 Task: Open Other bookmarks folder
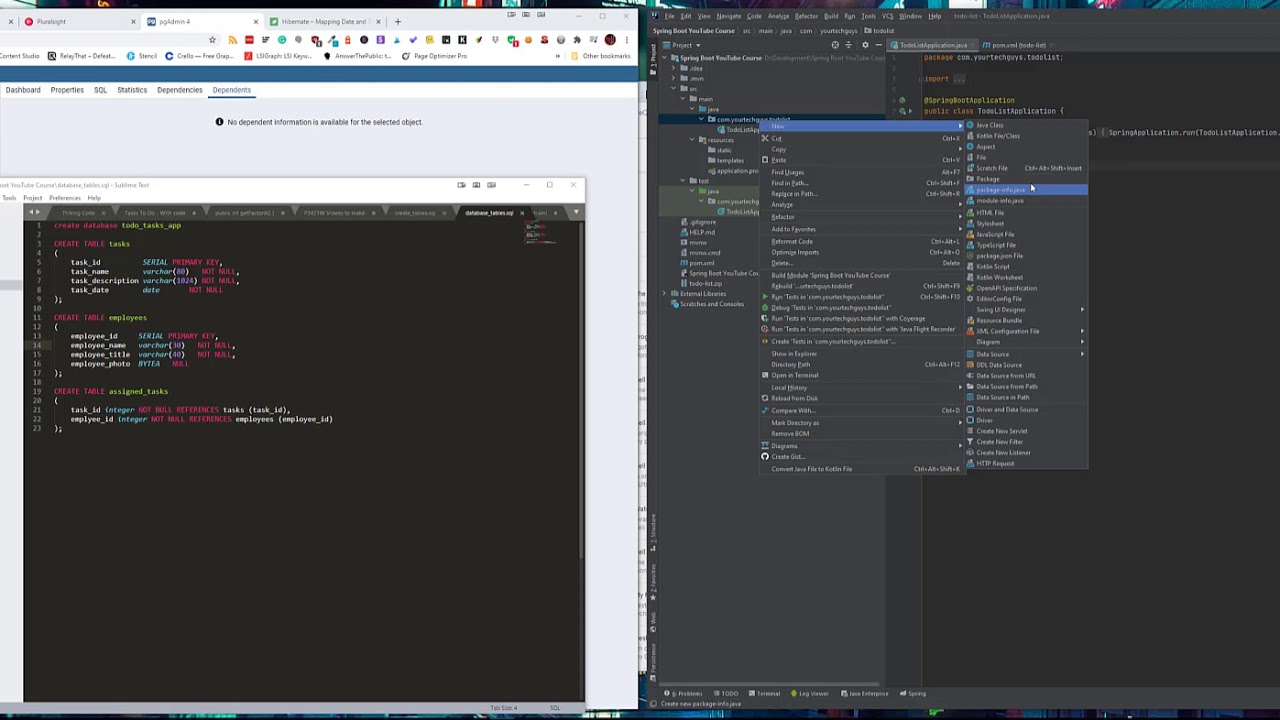click(602, 56)
